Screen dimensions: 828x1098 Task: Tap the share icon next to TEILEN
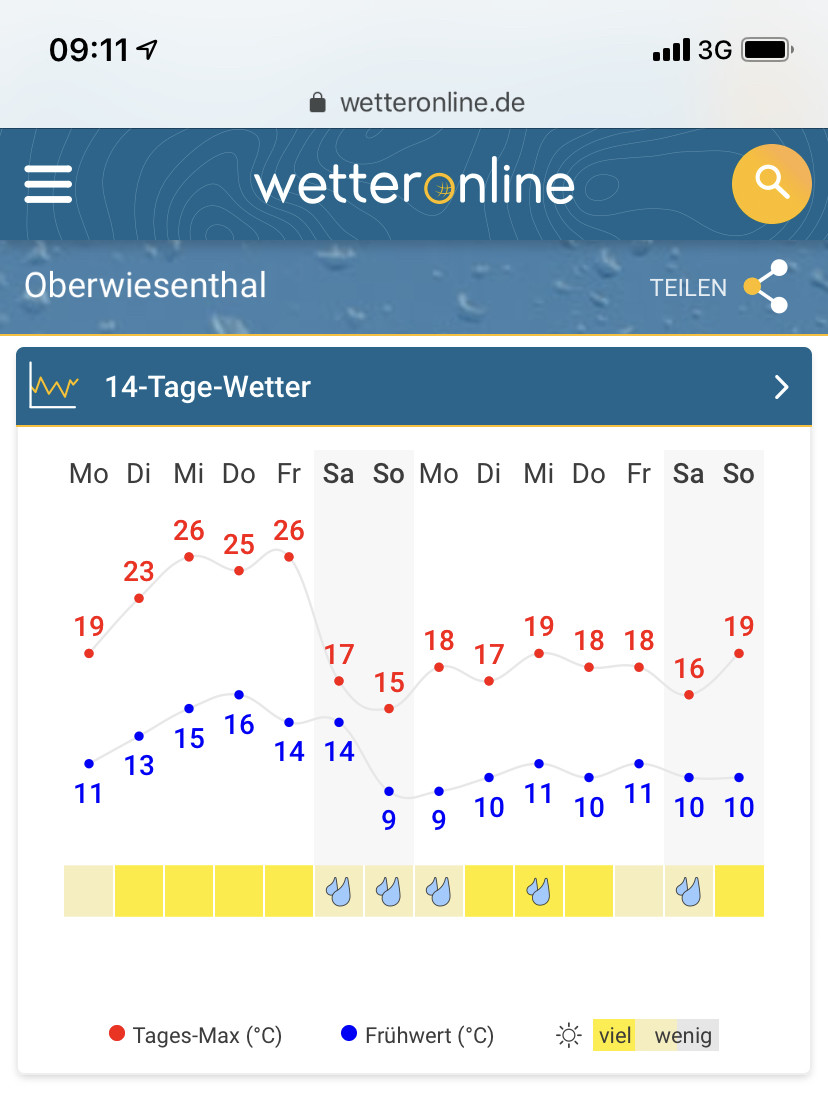(x=766, y=286)
